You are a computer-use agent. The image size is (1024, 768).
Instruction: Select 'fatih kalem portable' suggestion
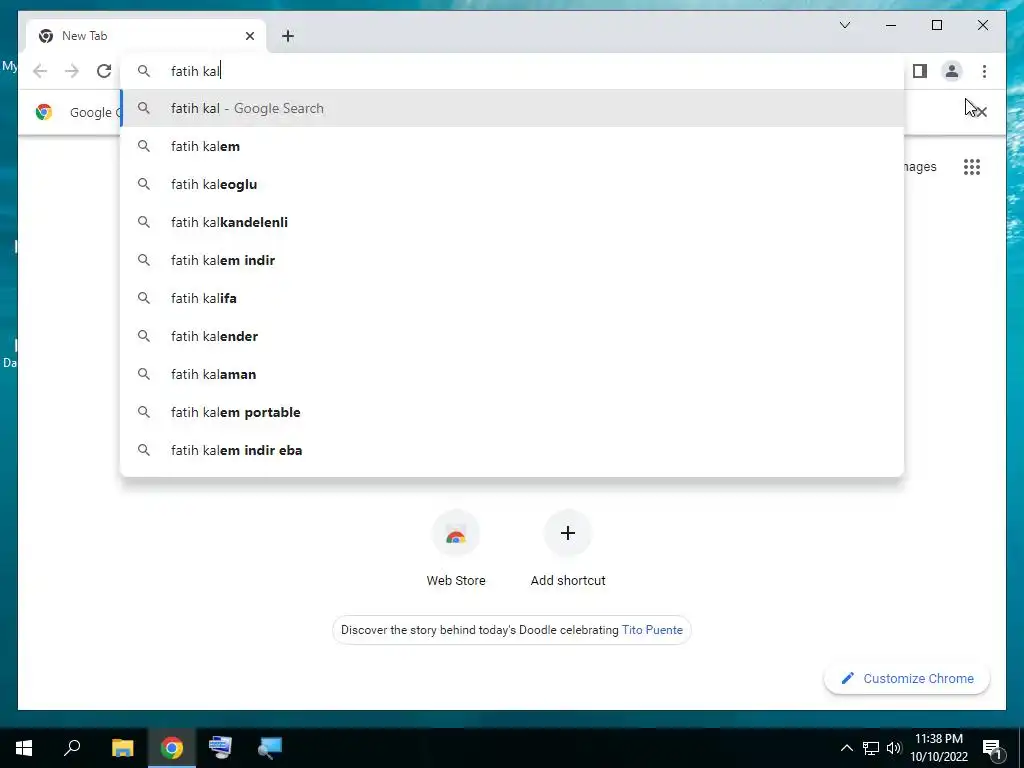pos(513,412)
